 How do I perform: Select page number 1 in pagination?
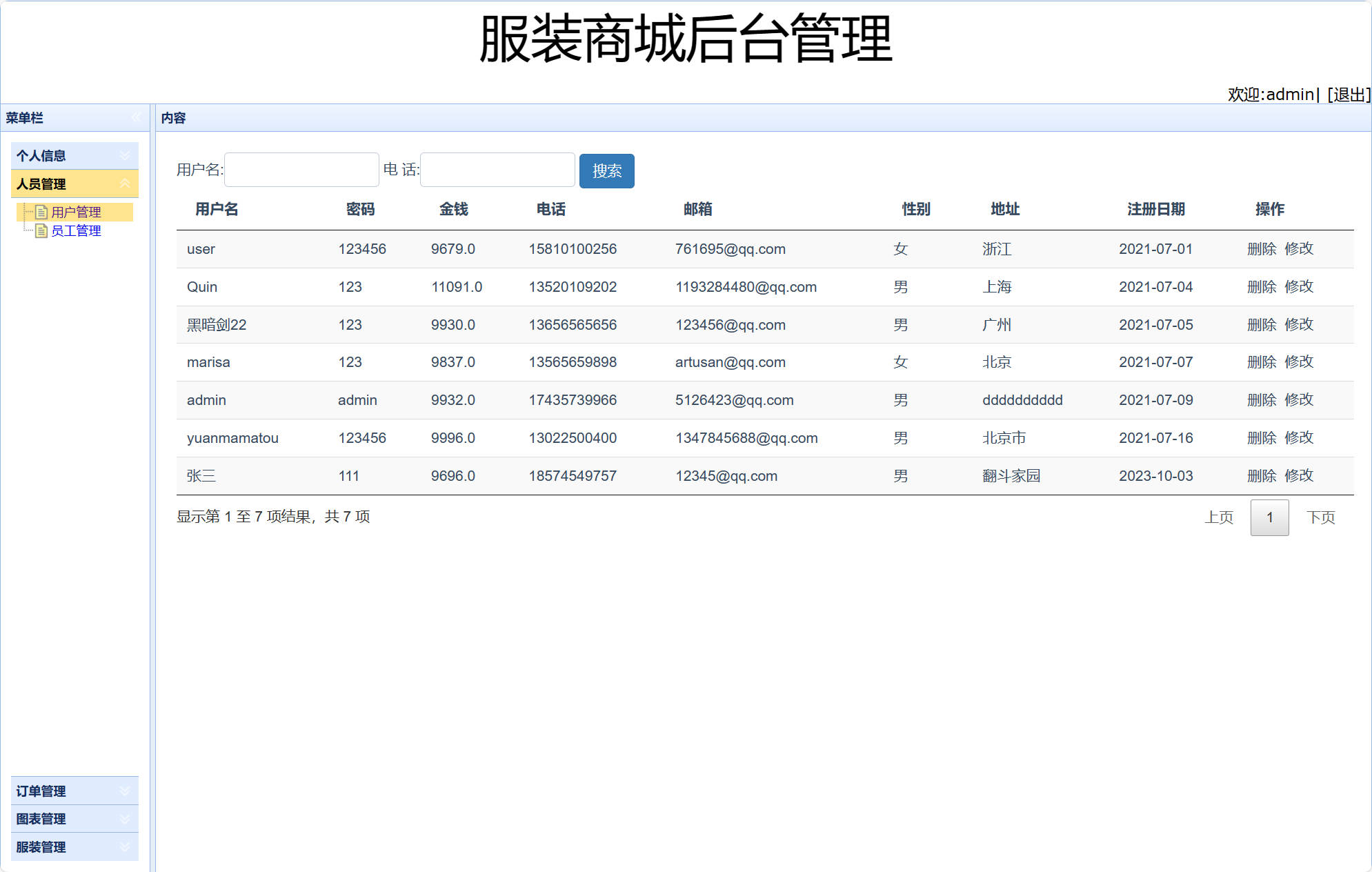click(1269, 517)
